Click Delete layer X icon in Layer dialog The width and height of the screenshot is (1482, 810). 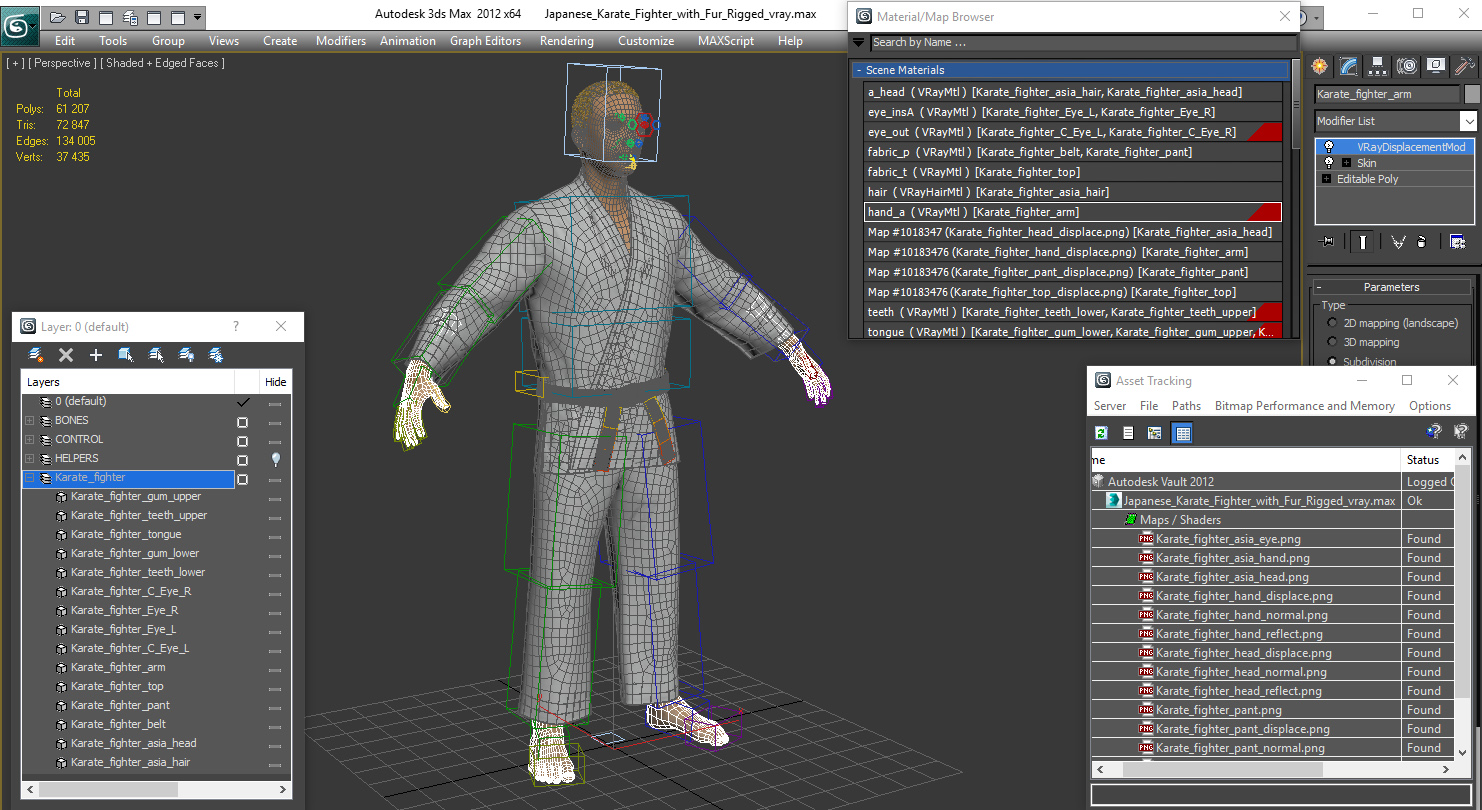(66, 355)
